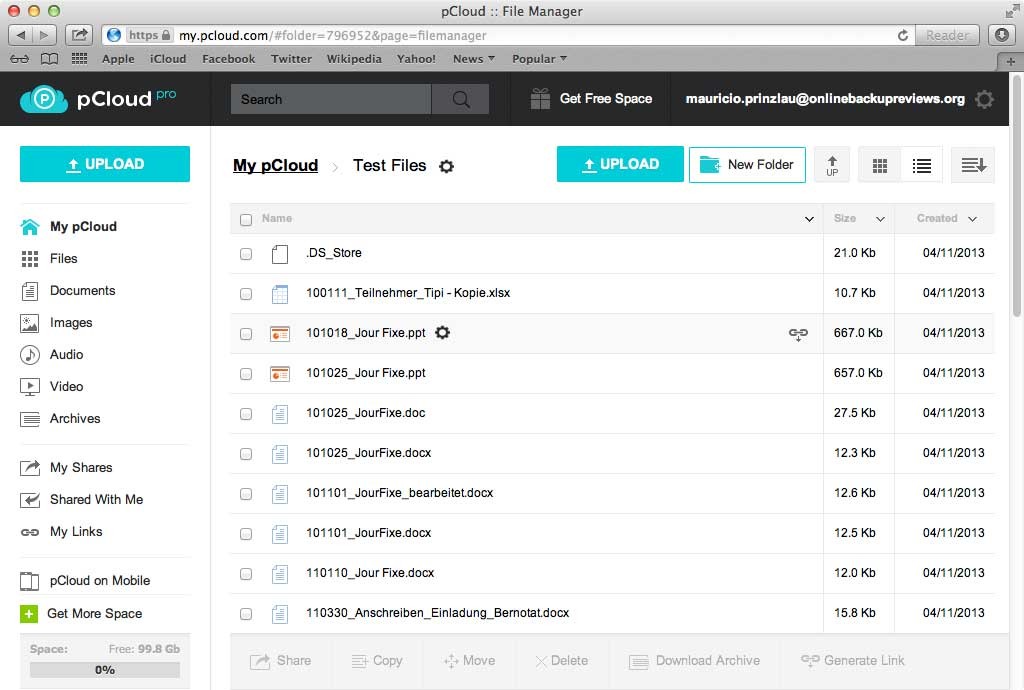Open Images in the sidebar
The width and height of the screenshot is (1024, 690).
(x=70, y=322)
